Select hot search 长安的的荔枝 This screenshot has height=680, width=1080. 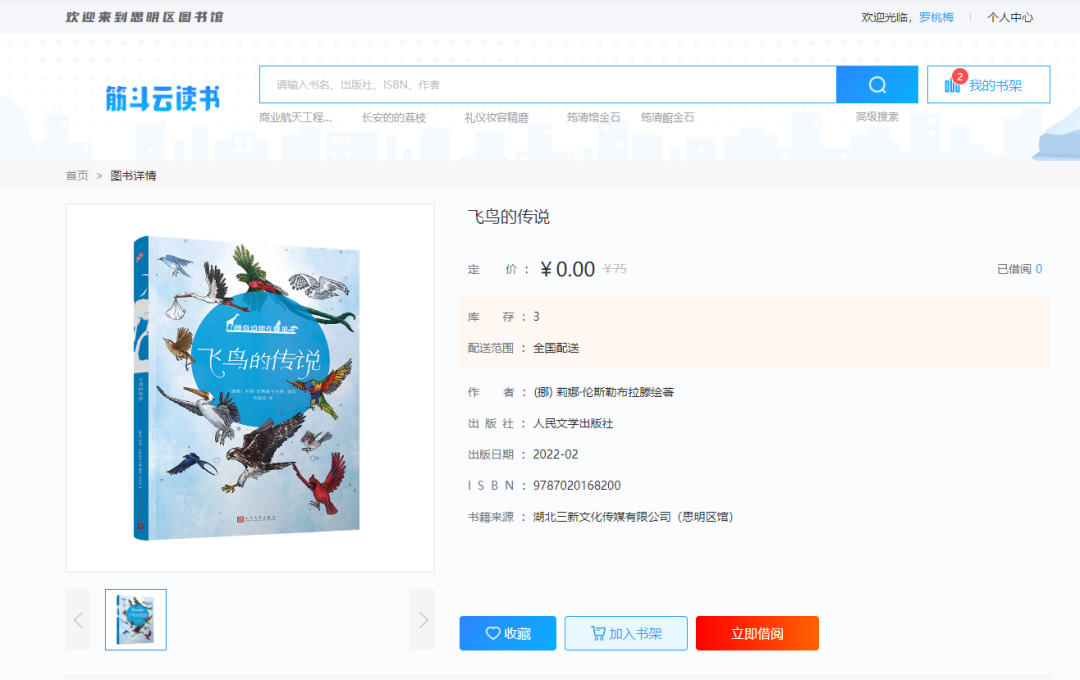[x=394, y=118]
